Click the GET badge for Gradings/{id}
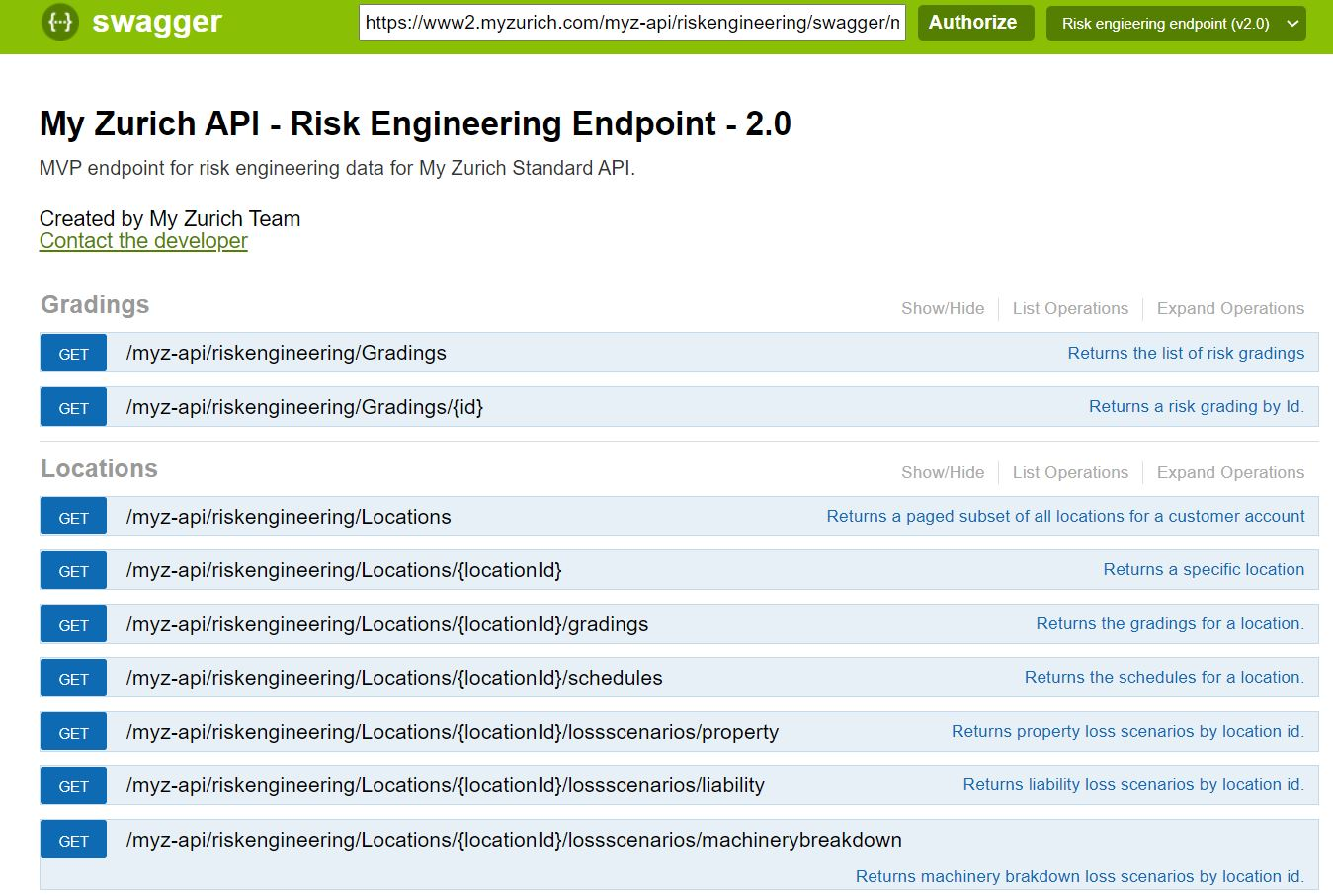 [74, 408]
